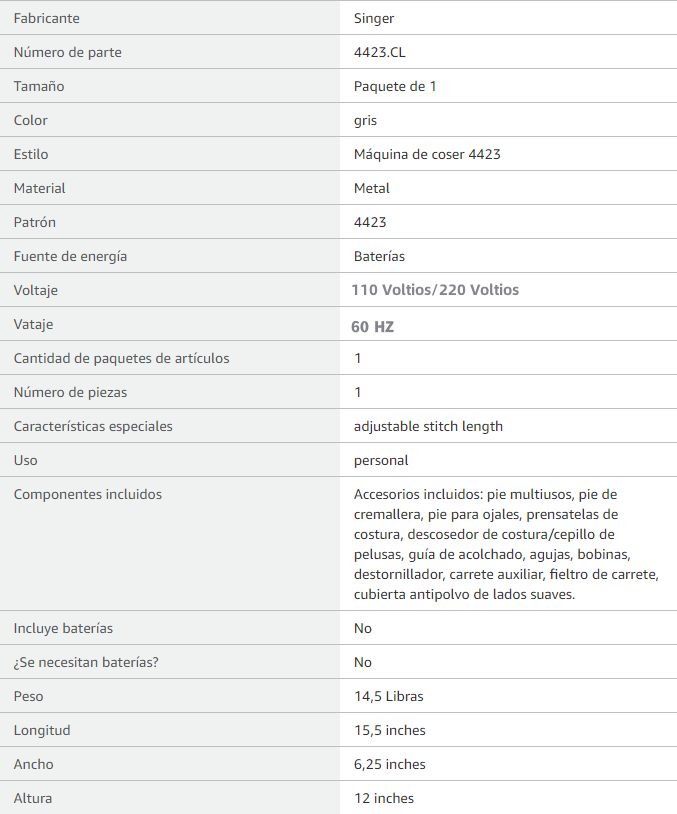The height and width of the screenshot is (814, 677).
Task: Click the Cantidad de paquetes de artículos label
Action: [121, 358]
